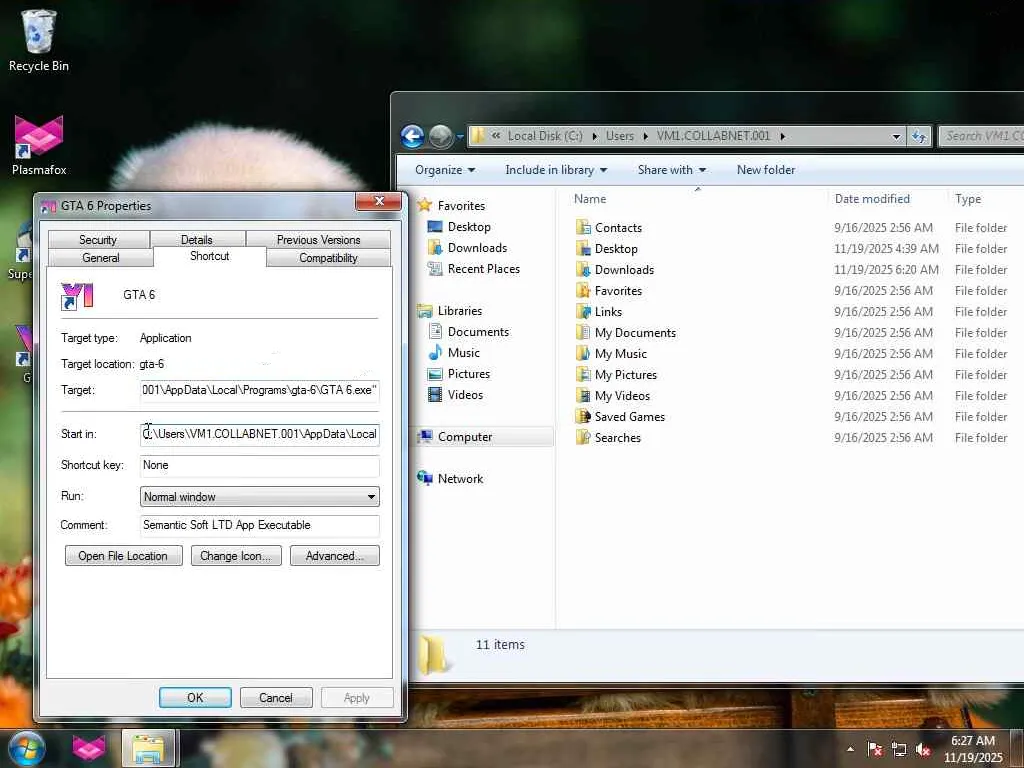1024x768 pixels.
Task: Select the Plasmafox desktop shortcut
Action: coord(39,146)
